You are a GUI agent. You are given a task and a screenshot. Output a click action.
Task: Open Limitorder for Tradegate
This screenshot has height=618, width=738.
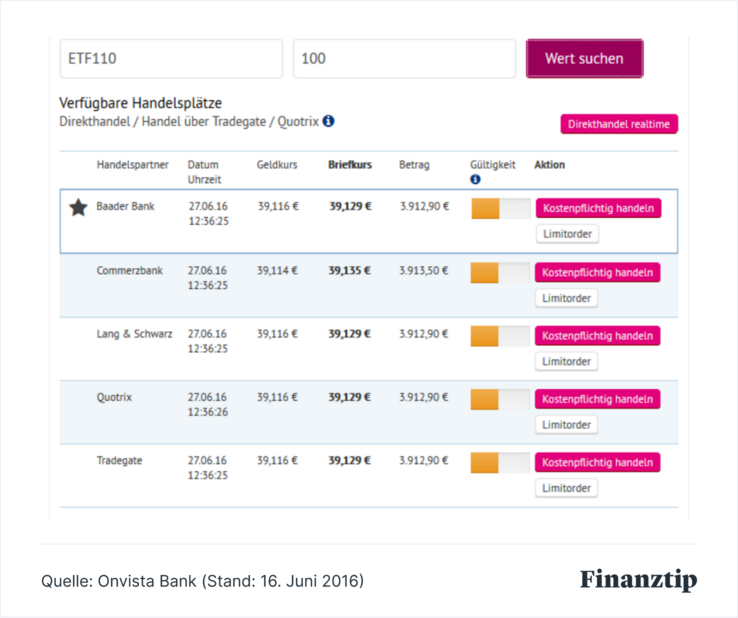point(566,488)
